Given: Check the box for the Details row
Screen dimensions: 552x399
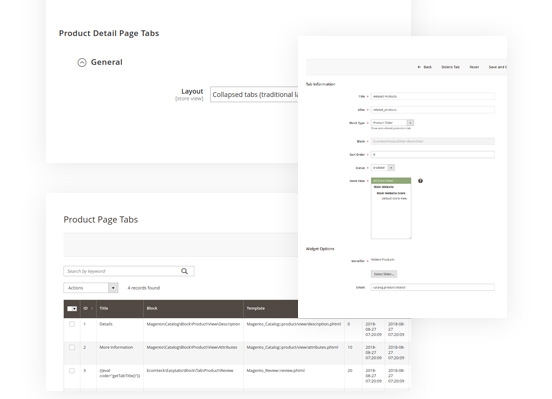Looking at the screenshot, I should pyautogui.click(x=72, y=324).
